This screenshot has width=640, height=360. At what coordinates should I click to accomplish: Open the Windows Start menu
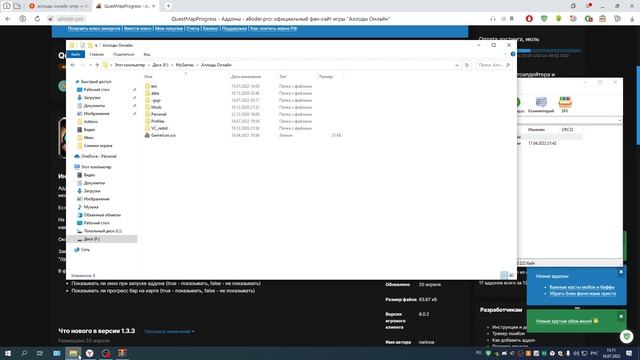click(8, 353)
